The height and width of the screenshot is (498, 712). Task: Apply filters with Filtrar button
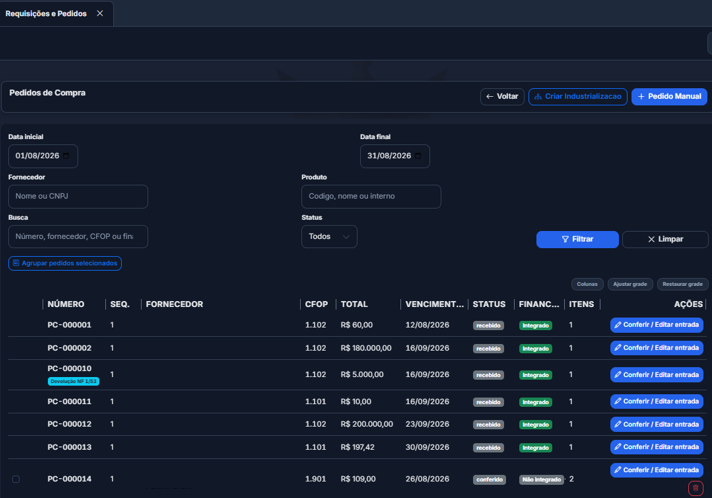(x=577, y=239)
